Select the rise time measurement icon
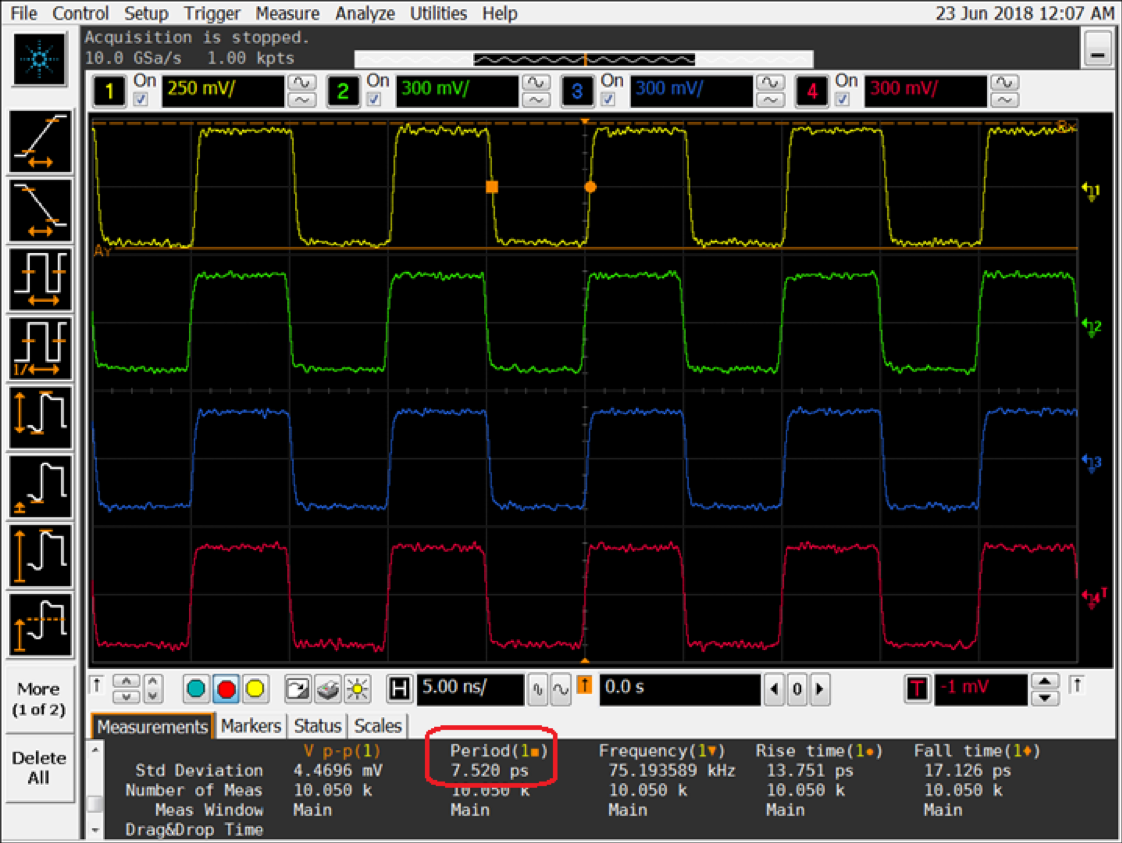The height and width of the screenshot is (843, 1122). pos(41,144)
